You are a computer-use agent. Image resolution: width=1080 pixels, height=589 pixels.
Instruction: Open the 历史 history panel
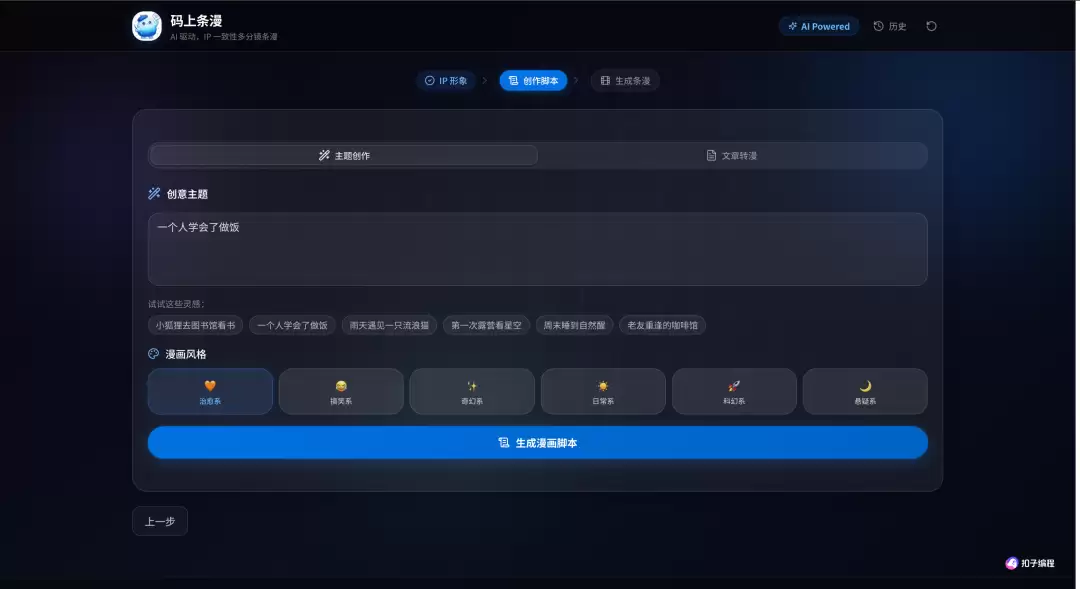(x=889, y=26)
